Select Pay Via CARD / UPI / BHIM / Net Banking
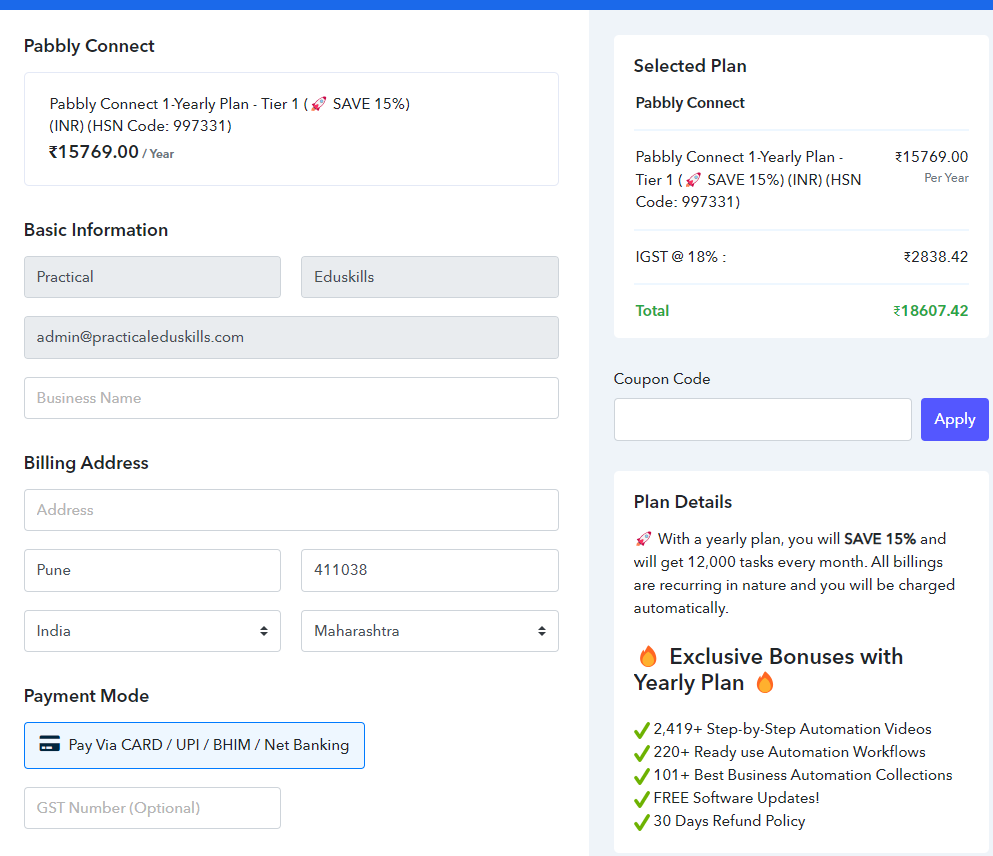Screen dimensions: 993x856 click(x=194, y=745)
